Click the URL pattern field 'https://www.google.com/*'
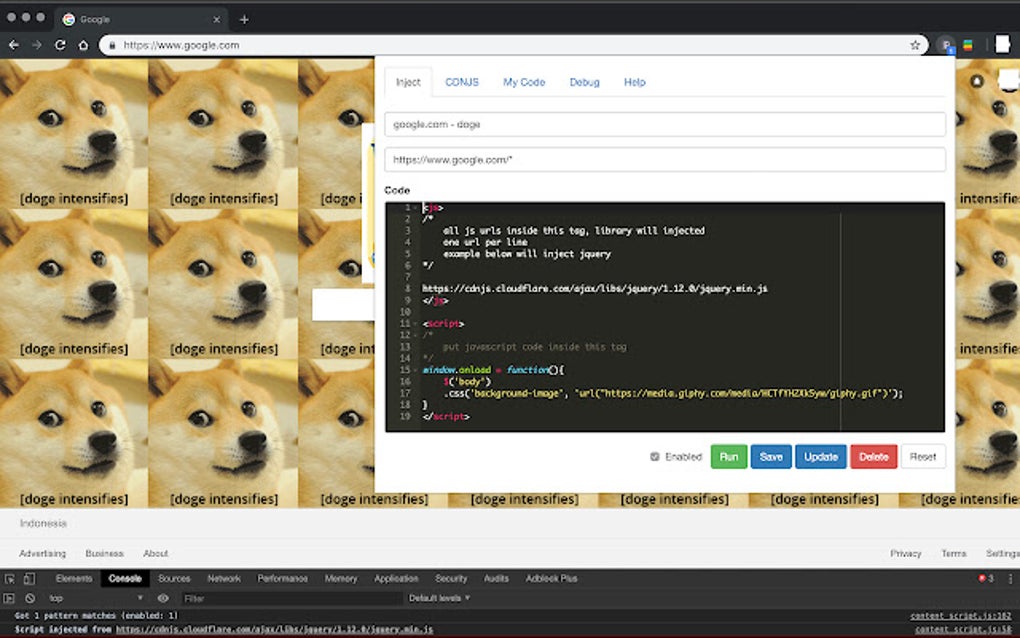Viewport: 1020px width, 638px height. tap(665, 159)
